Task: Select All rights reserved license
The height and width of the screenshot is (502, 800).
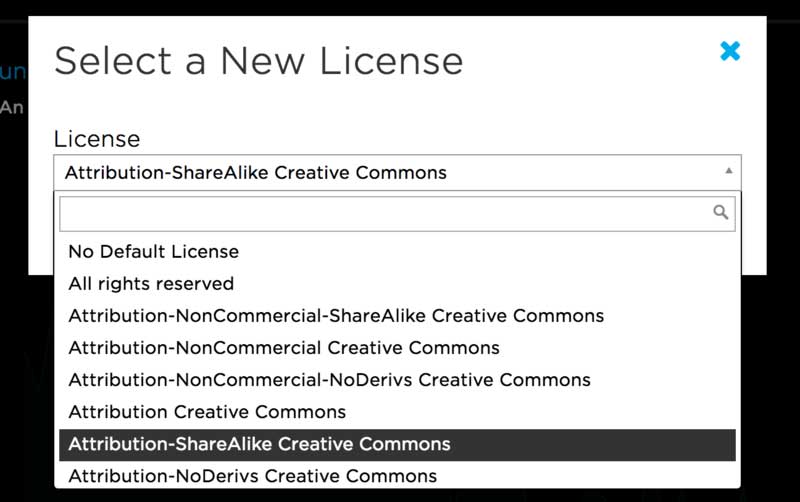Action: (x=151, y=283)
